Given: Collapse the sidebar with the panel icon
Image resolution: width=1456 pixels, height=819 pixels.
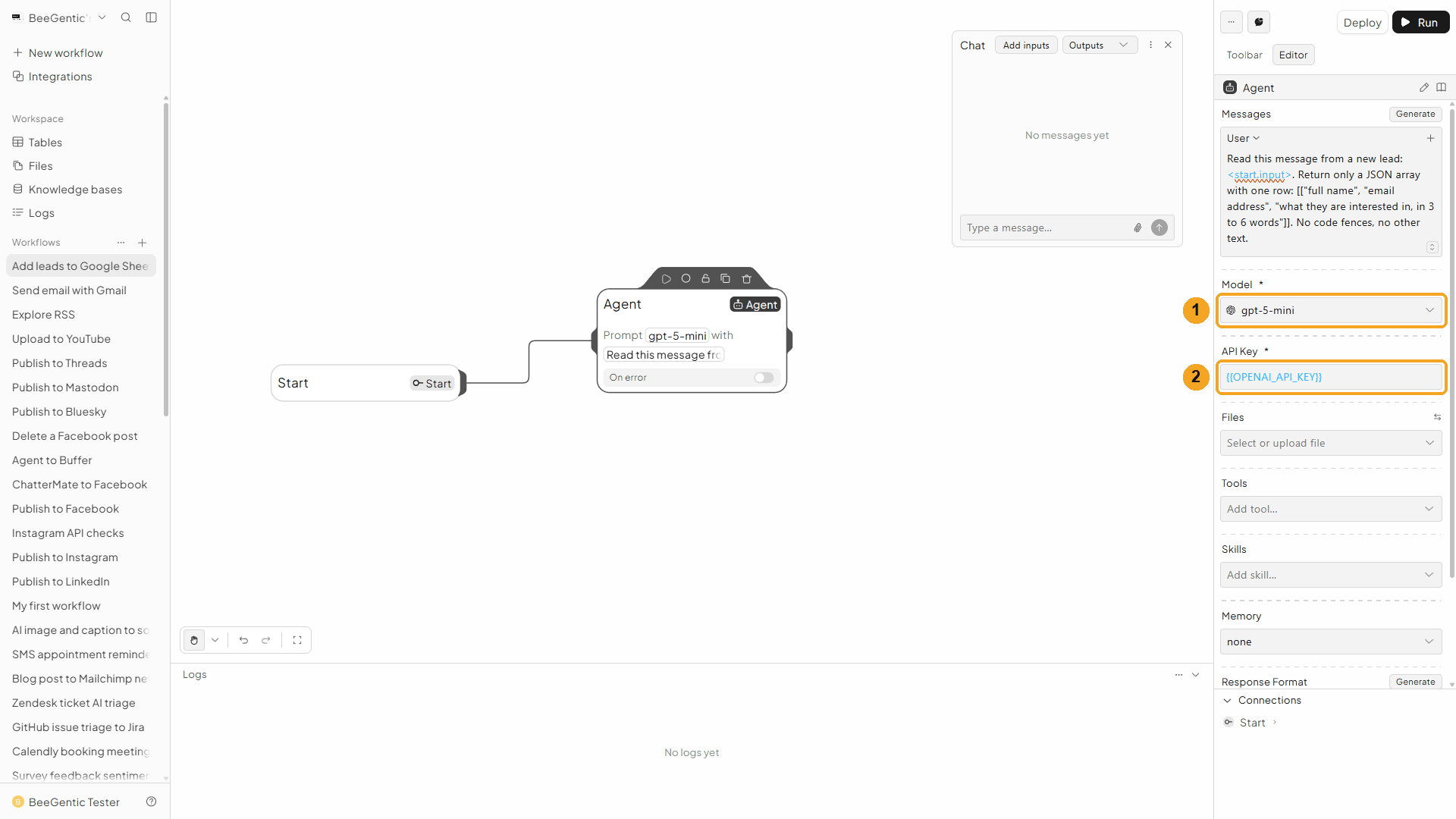Looking at the screenshot, I should tap(151, 17).
